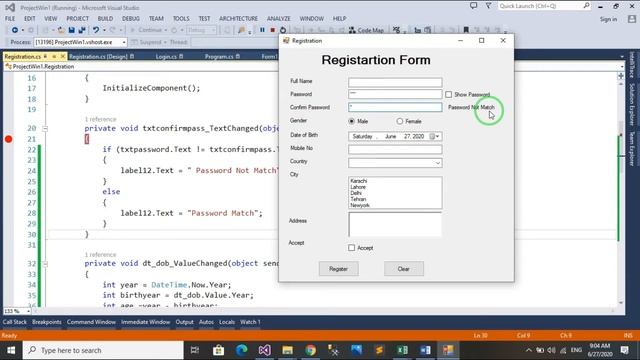Collapse the txtconfirmpass_TextChanged method outline

click(x=45, y=129)
